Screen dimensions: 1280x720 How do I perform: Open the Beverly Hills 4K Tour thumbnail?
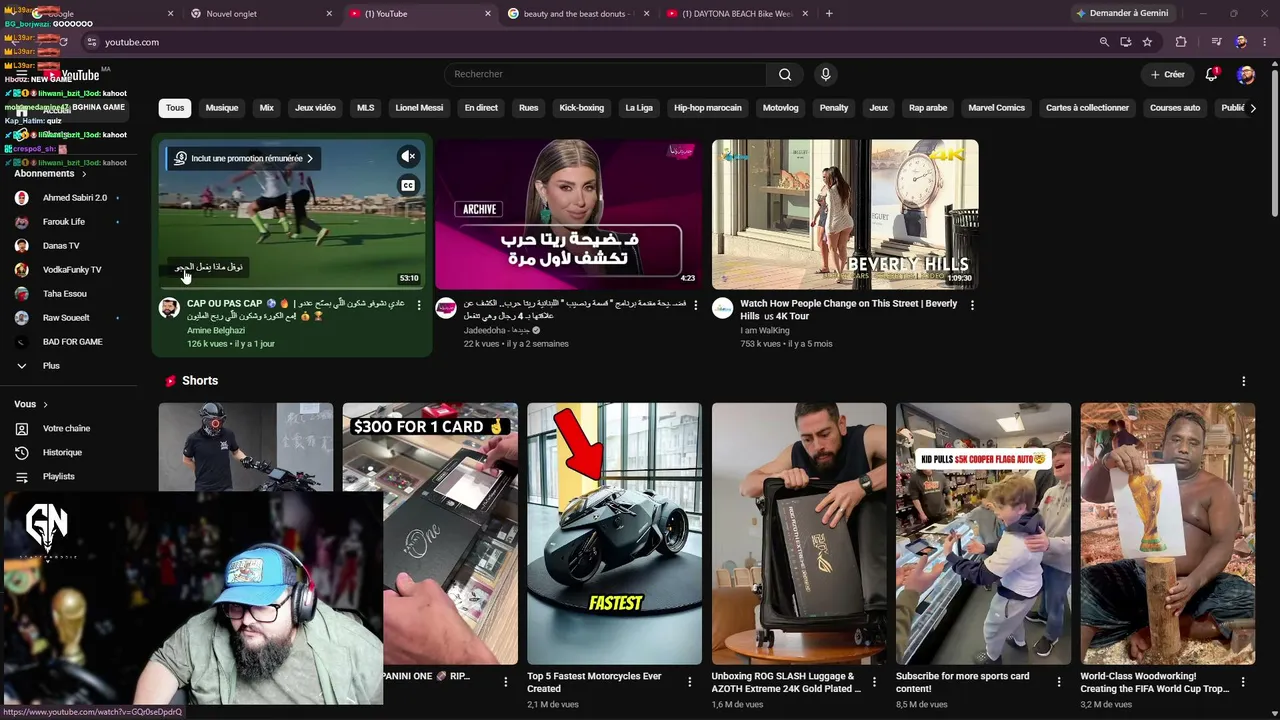click(x=845, y=214)
